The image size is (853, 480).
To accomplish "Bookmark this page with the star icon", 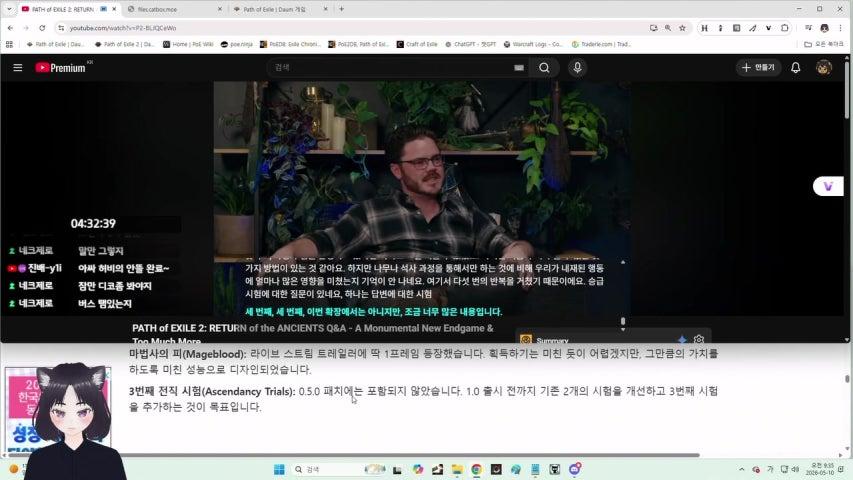I will (682, 28).
